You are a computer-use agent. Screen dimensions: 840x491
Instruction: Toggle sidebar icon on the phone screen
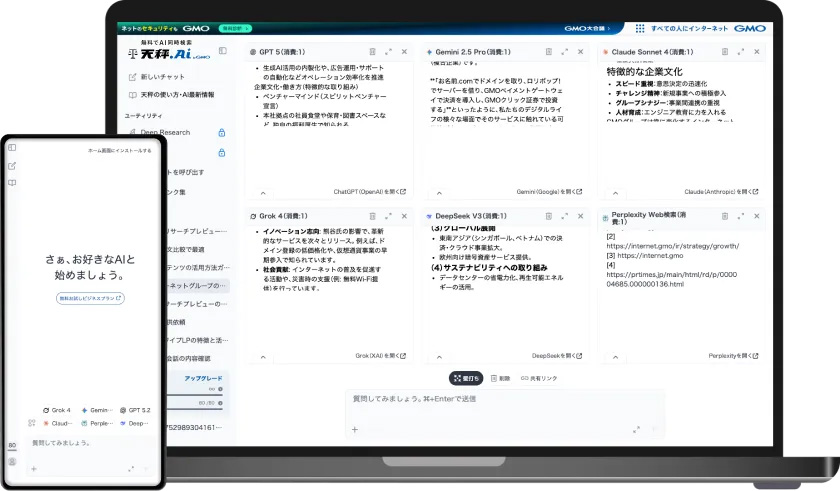[12, 148]
